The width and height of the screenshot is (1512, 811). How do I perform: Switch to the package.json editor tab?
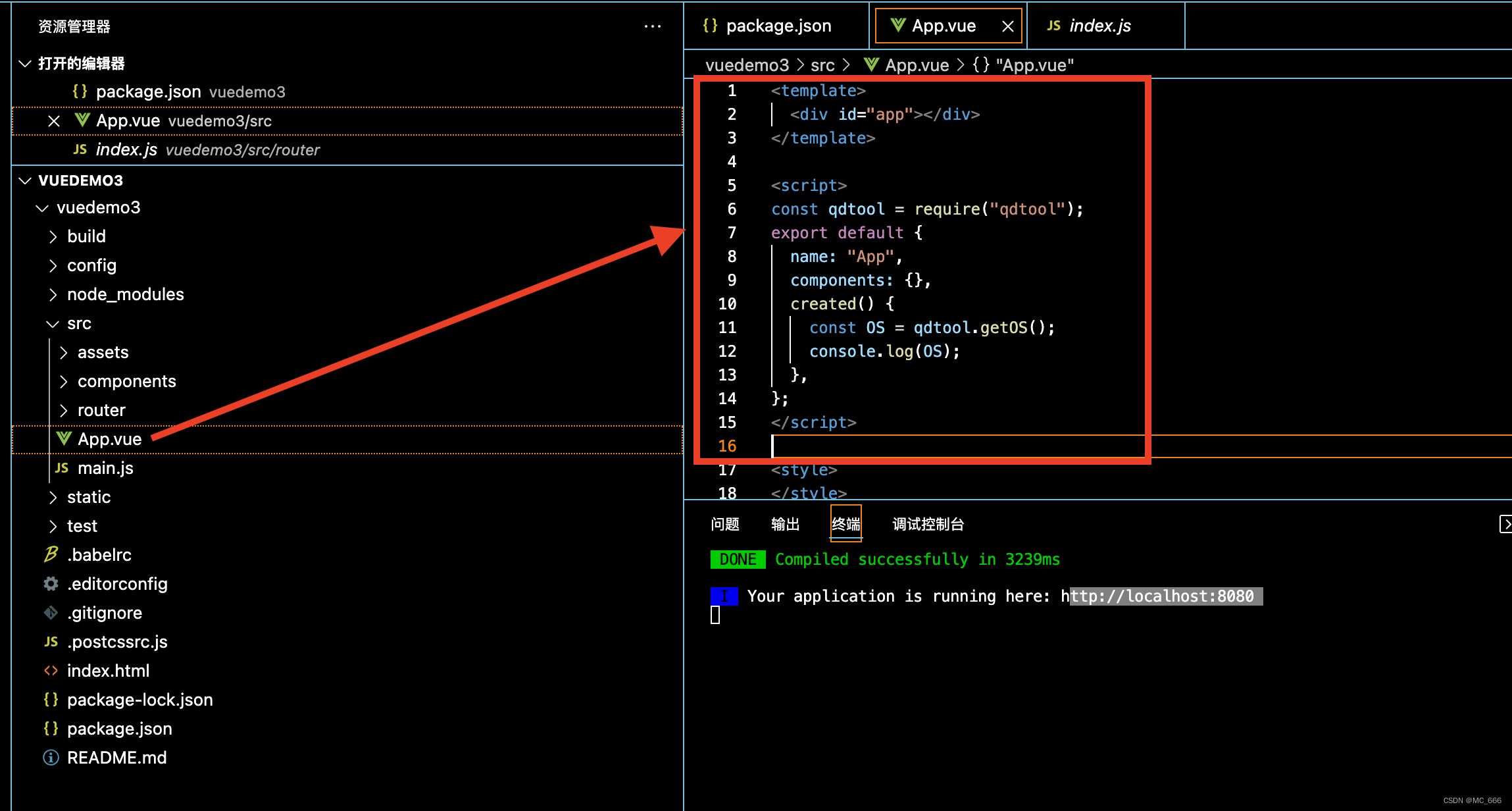click(x=777, y=26)
